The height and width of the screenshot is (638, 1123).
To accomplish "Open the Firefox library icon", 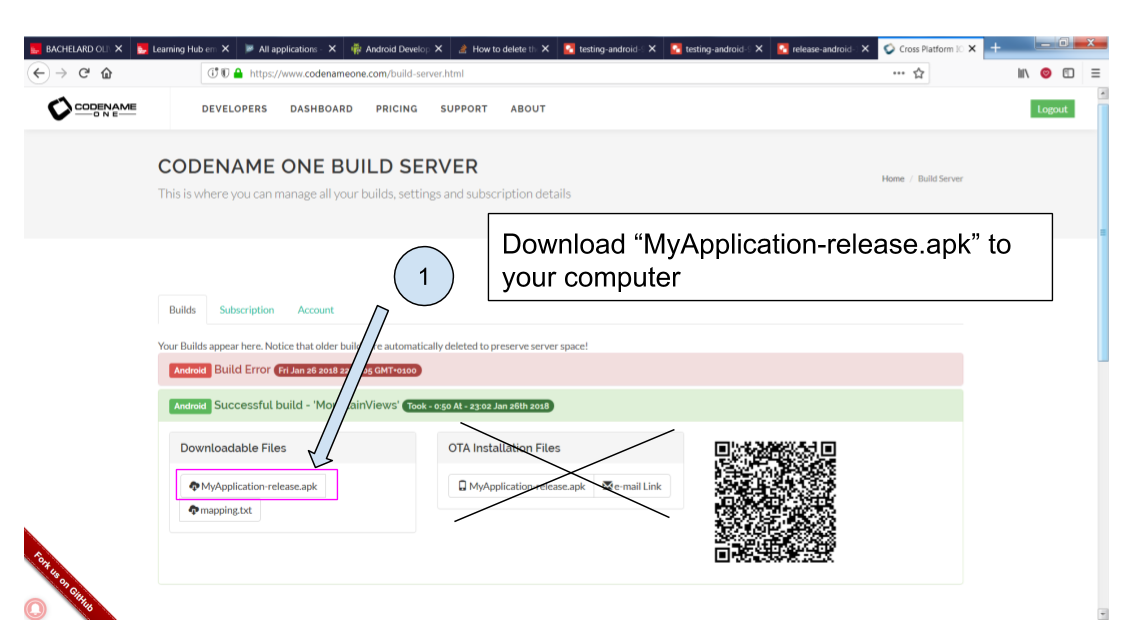I will (x=1023, y=73).
